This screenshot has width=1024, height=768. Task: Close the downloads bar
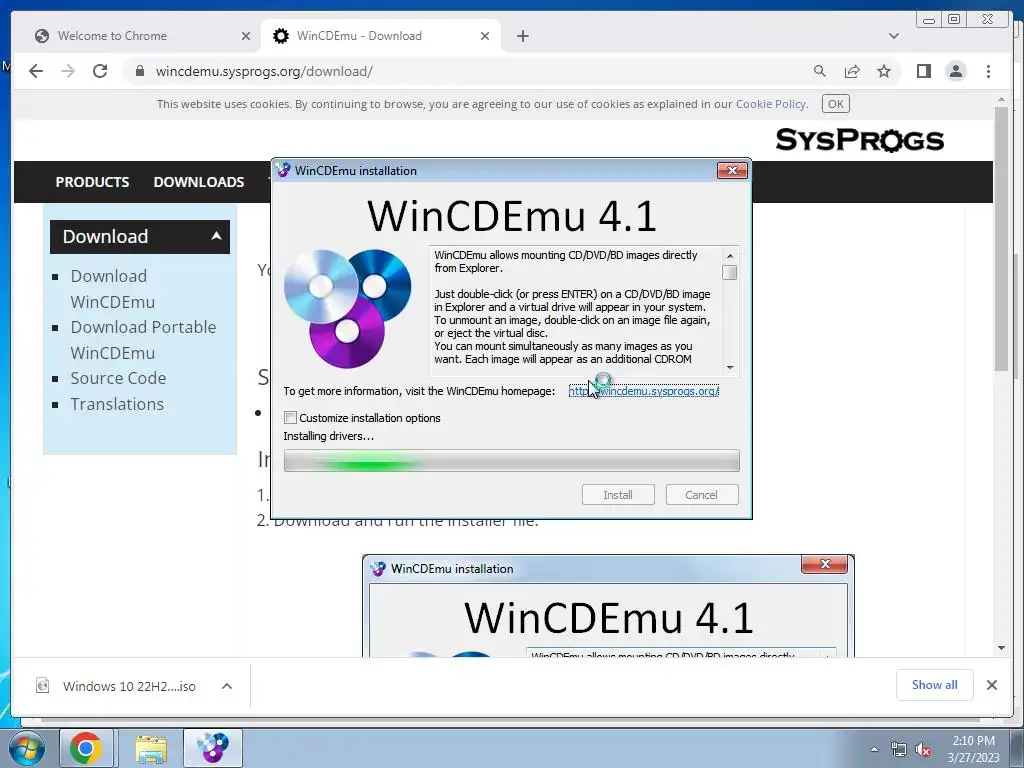point(991,684)
